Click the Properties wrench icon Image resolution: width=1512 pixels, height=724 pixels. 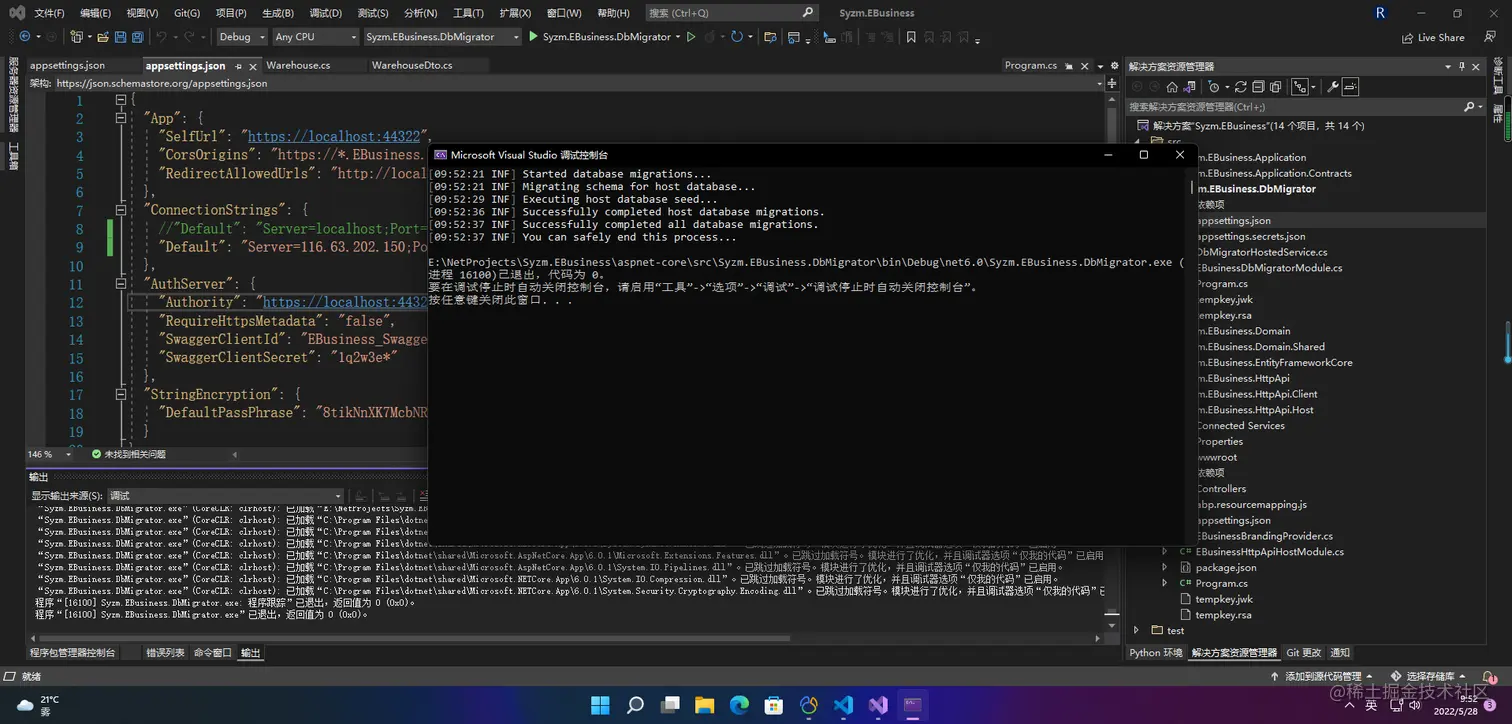tap(1333, 87)
